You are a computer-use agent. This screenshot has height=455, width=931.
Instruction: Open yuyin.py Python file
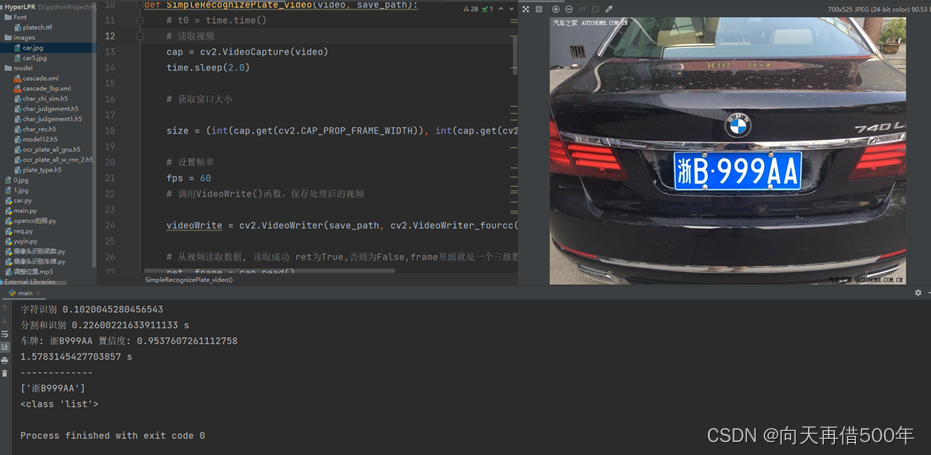click(x=21, y=241)
